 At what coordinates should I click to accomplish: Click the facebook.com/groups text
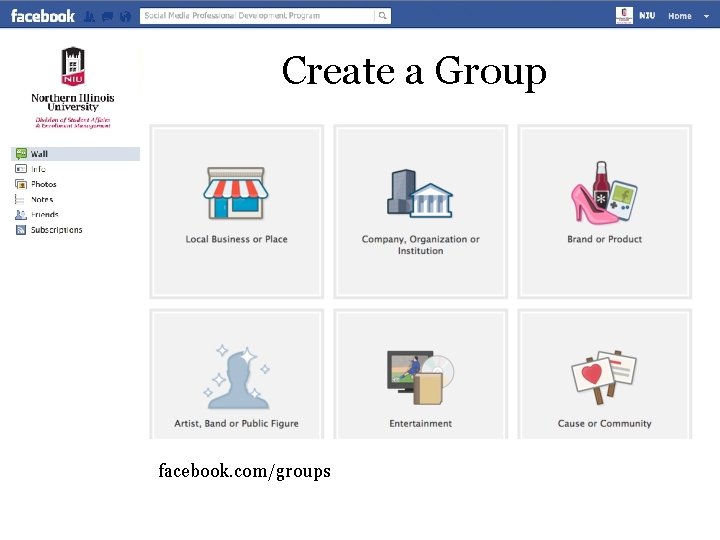coord(244,472)
